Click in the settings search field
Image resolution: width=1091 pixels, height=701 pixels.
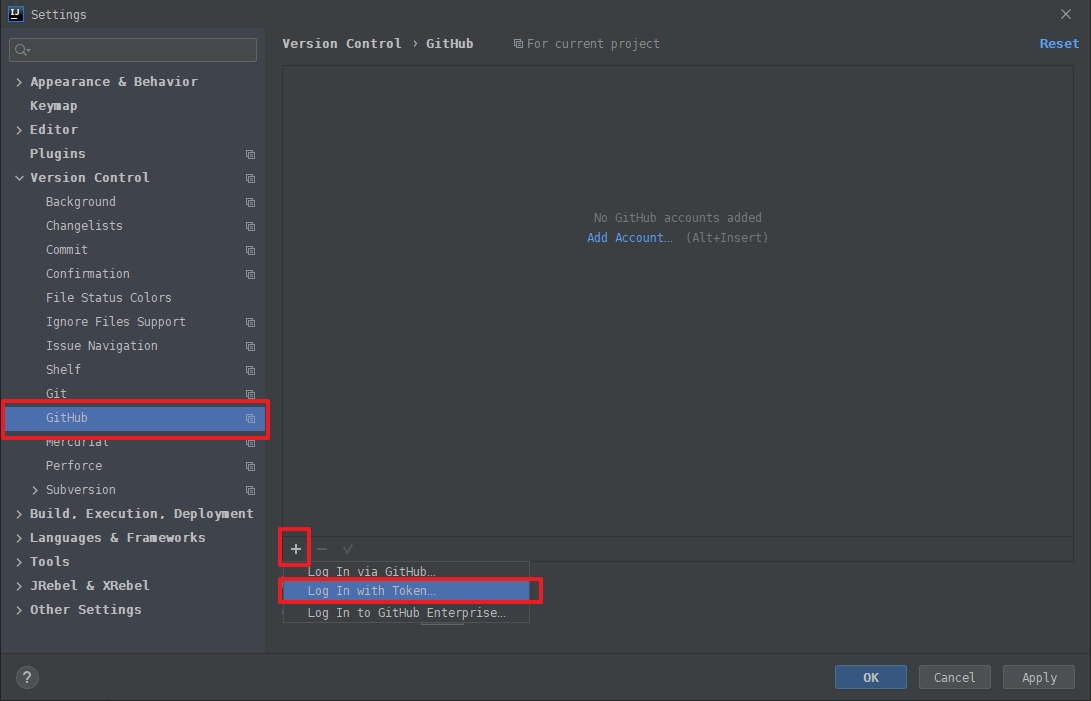(x=133, y=49)
